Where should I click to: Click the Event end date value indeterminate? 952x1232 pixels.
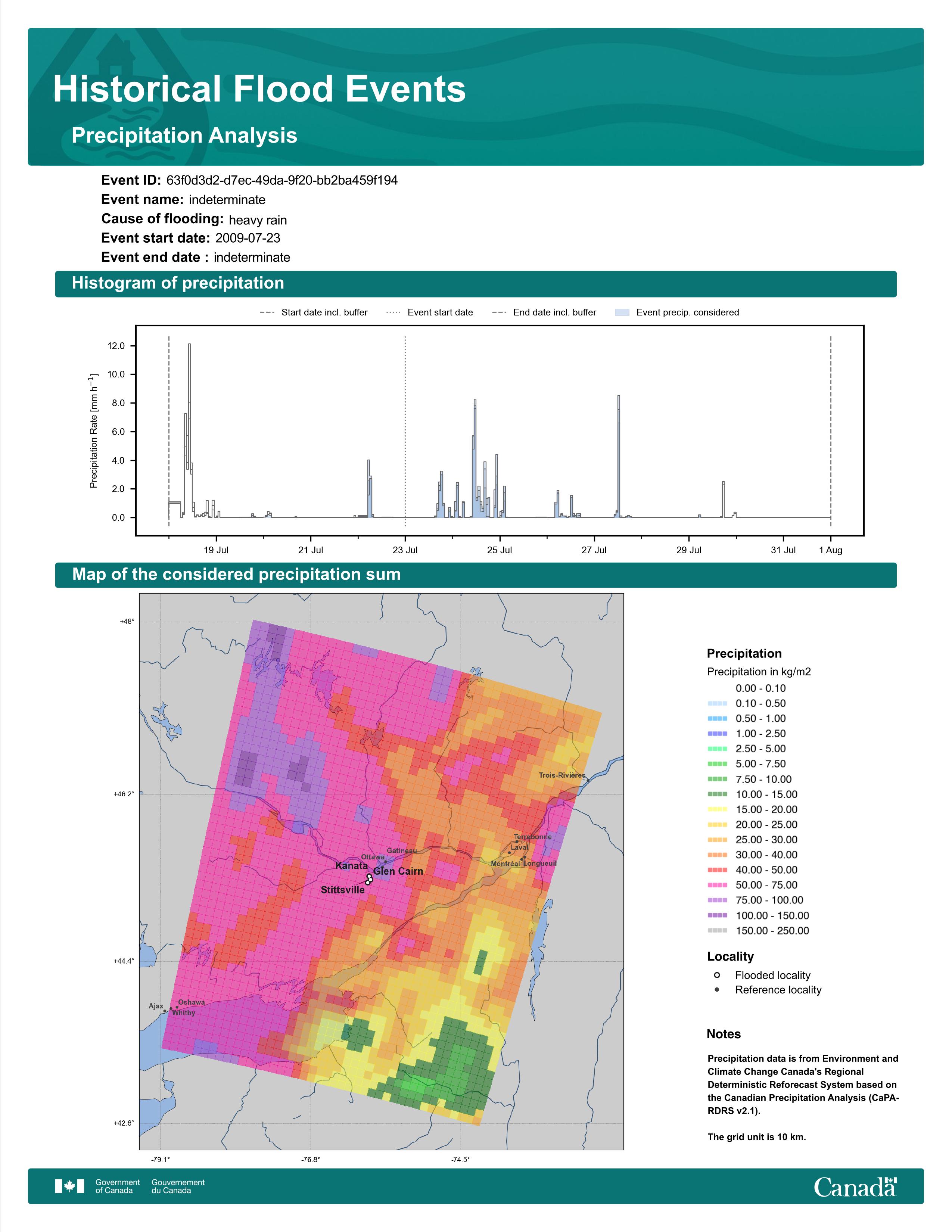click(x=252, y=257)
